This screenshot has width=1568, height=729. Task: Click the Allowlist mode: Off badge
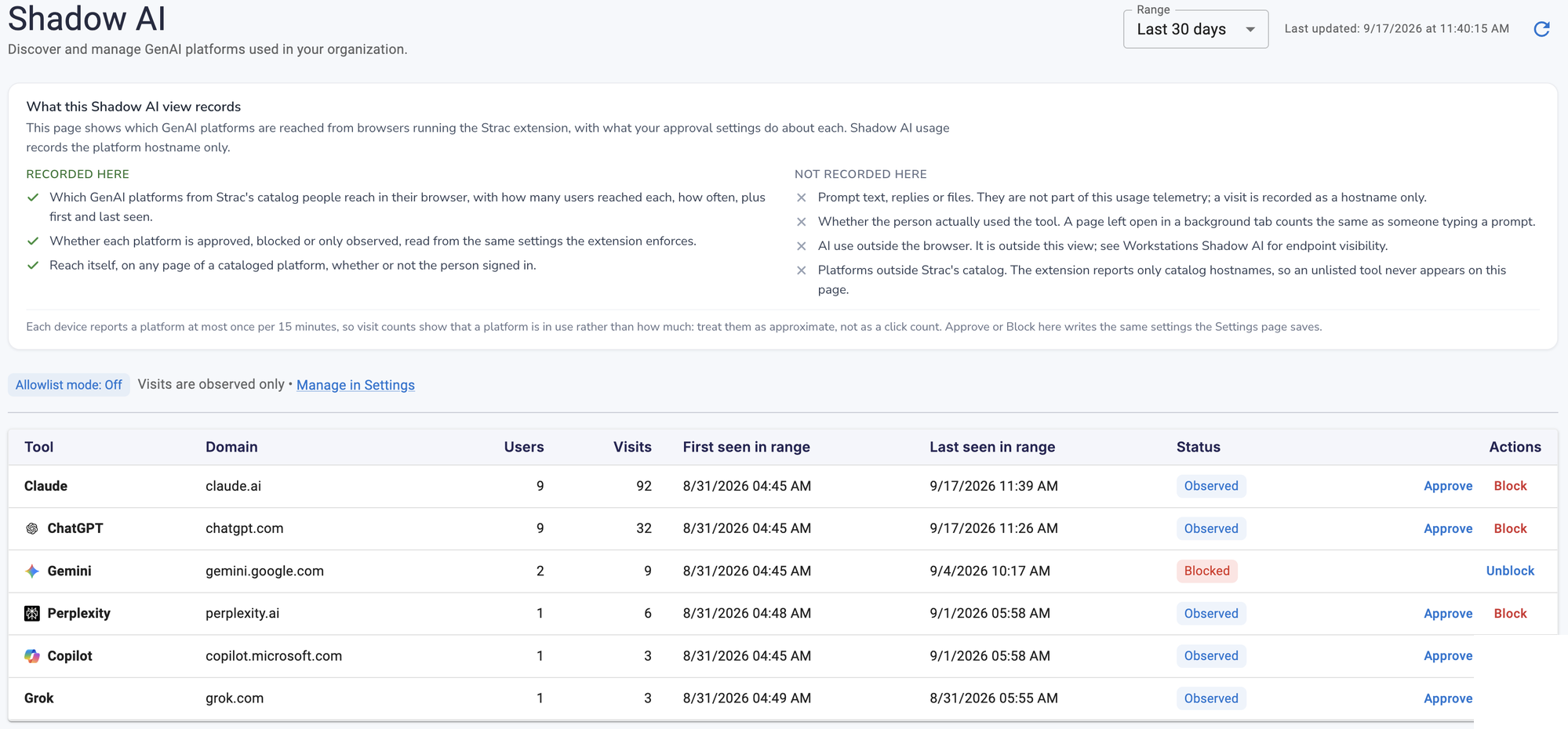tap(69, 385)
